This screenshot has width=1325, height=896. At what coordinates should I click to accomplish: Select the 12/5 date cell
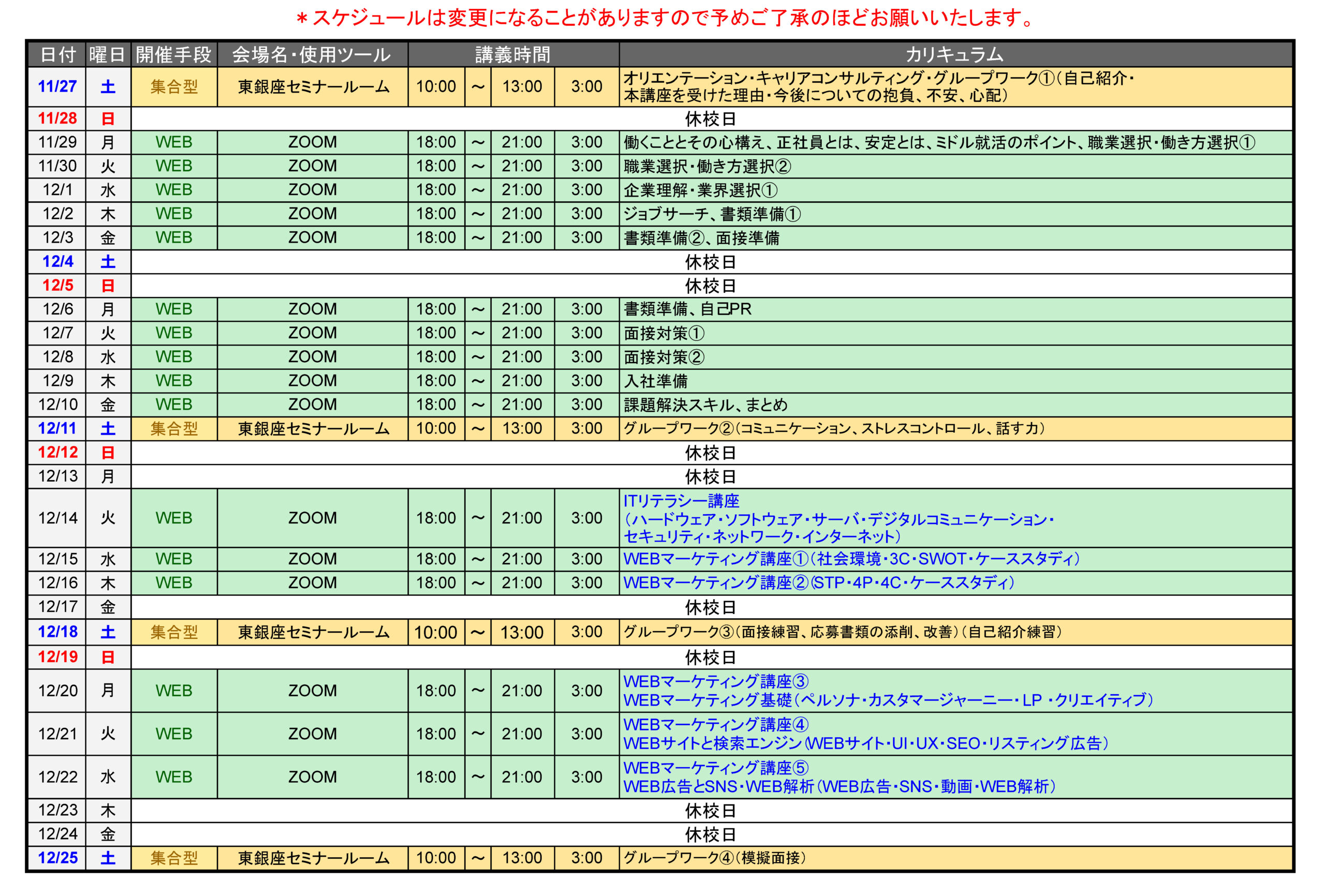point(57,285)
